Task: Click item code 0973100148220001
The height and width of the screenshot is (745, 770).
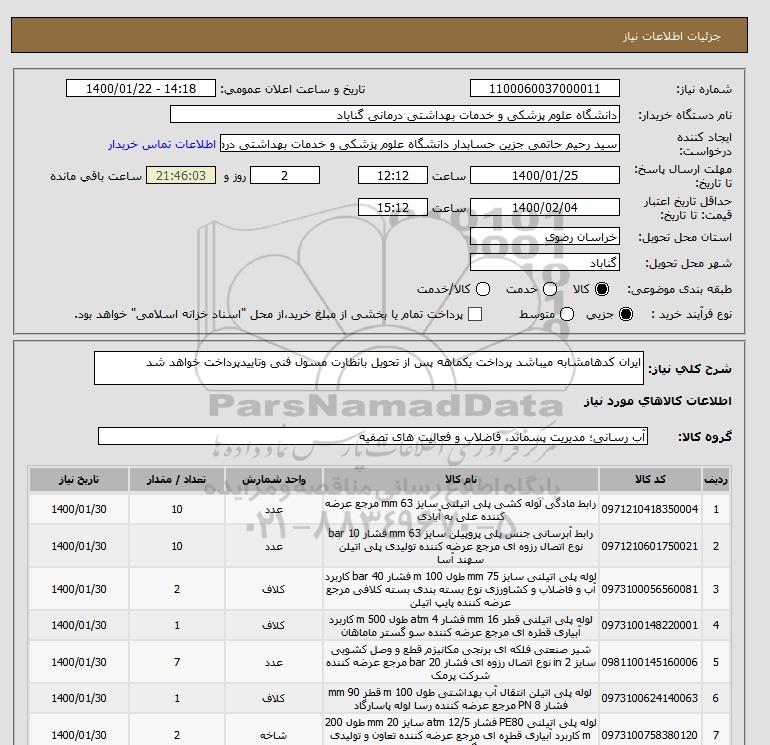Action: (650, 625)
